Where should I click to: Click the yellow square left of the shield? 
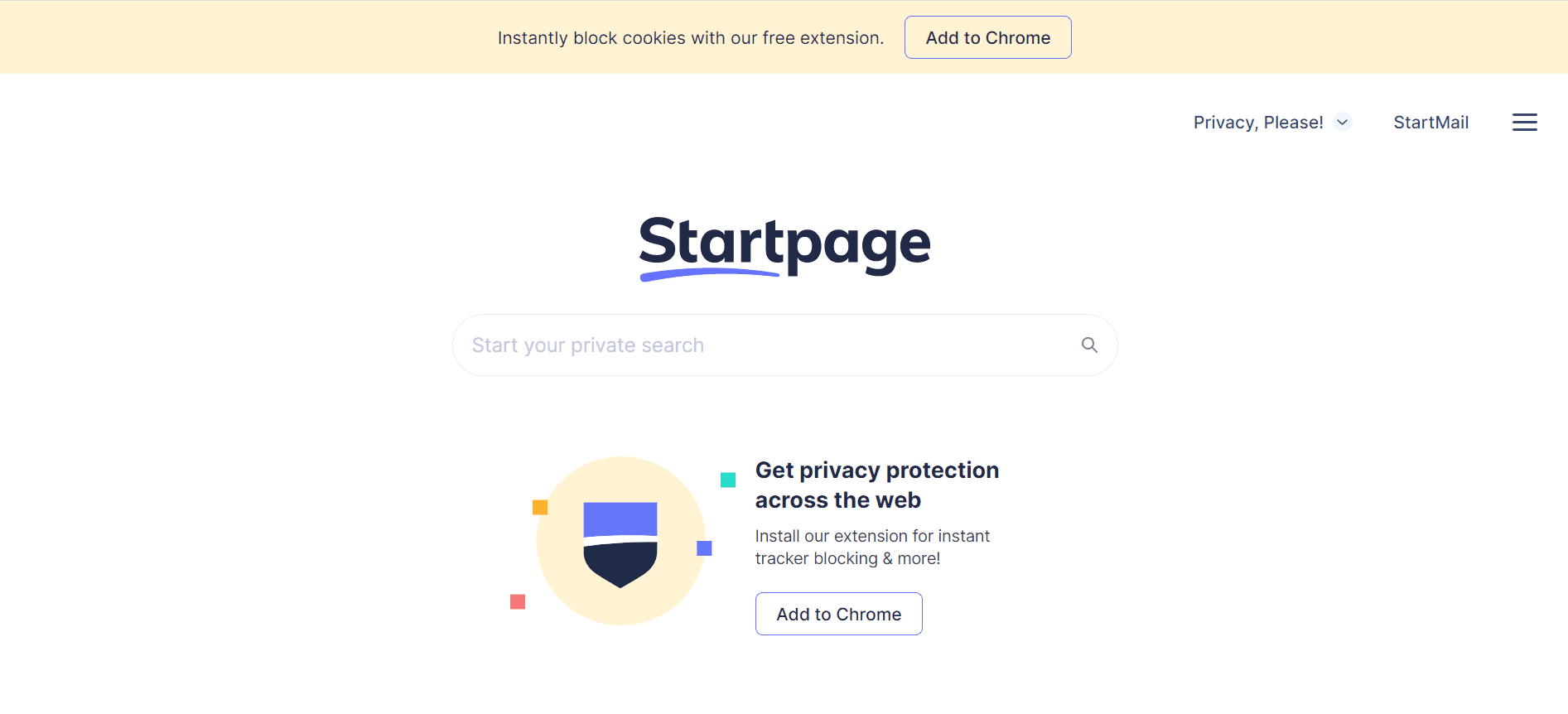point(539,507)
